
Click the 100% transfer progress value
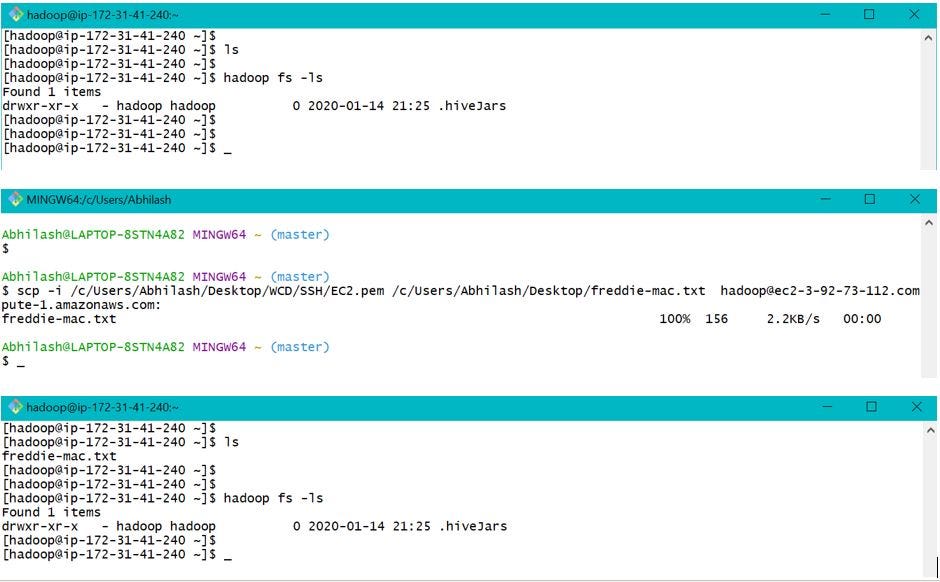(x=675, y=319)
